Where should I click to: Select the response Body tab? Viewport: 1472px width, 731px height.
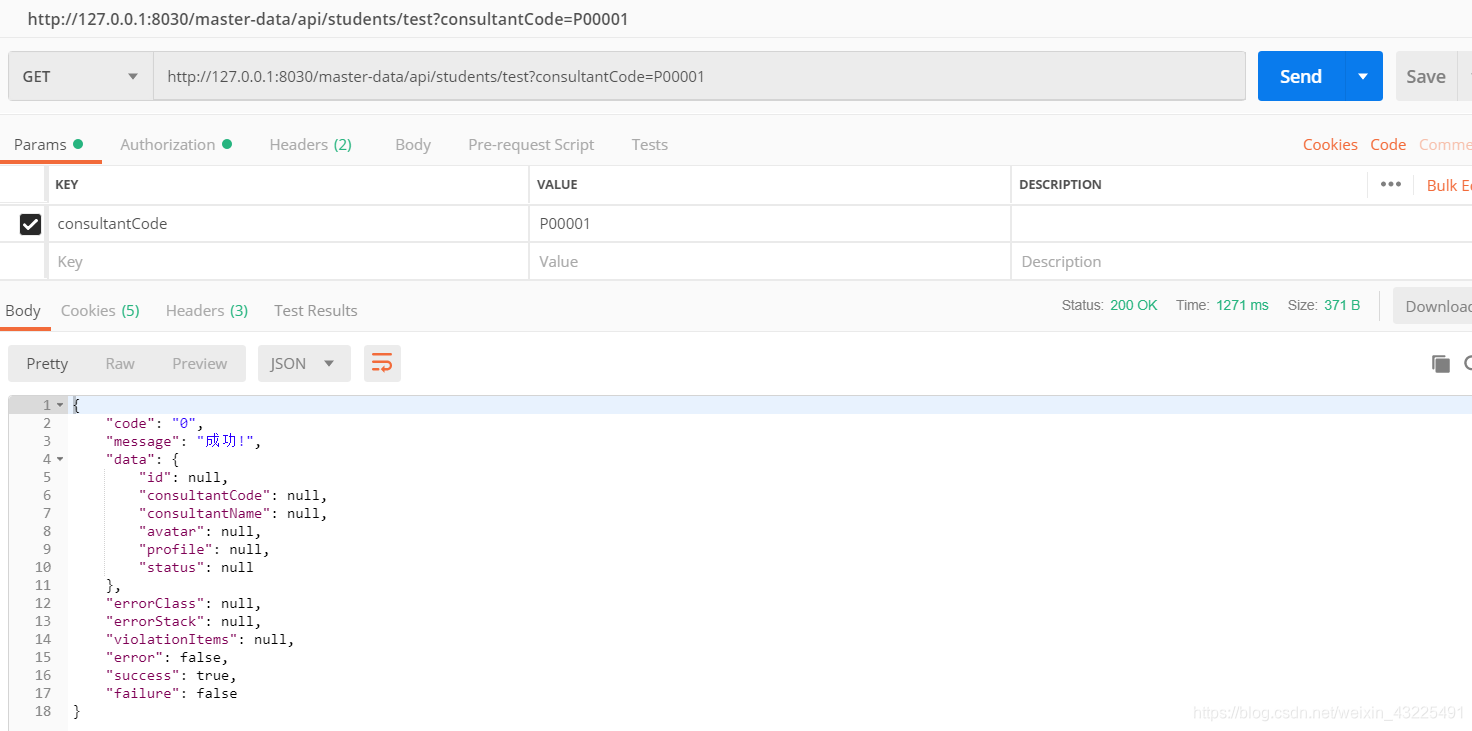coord(23,310)
